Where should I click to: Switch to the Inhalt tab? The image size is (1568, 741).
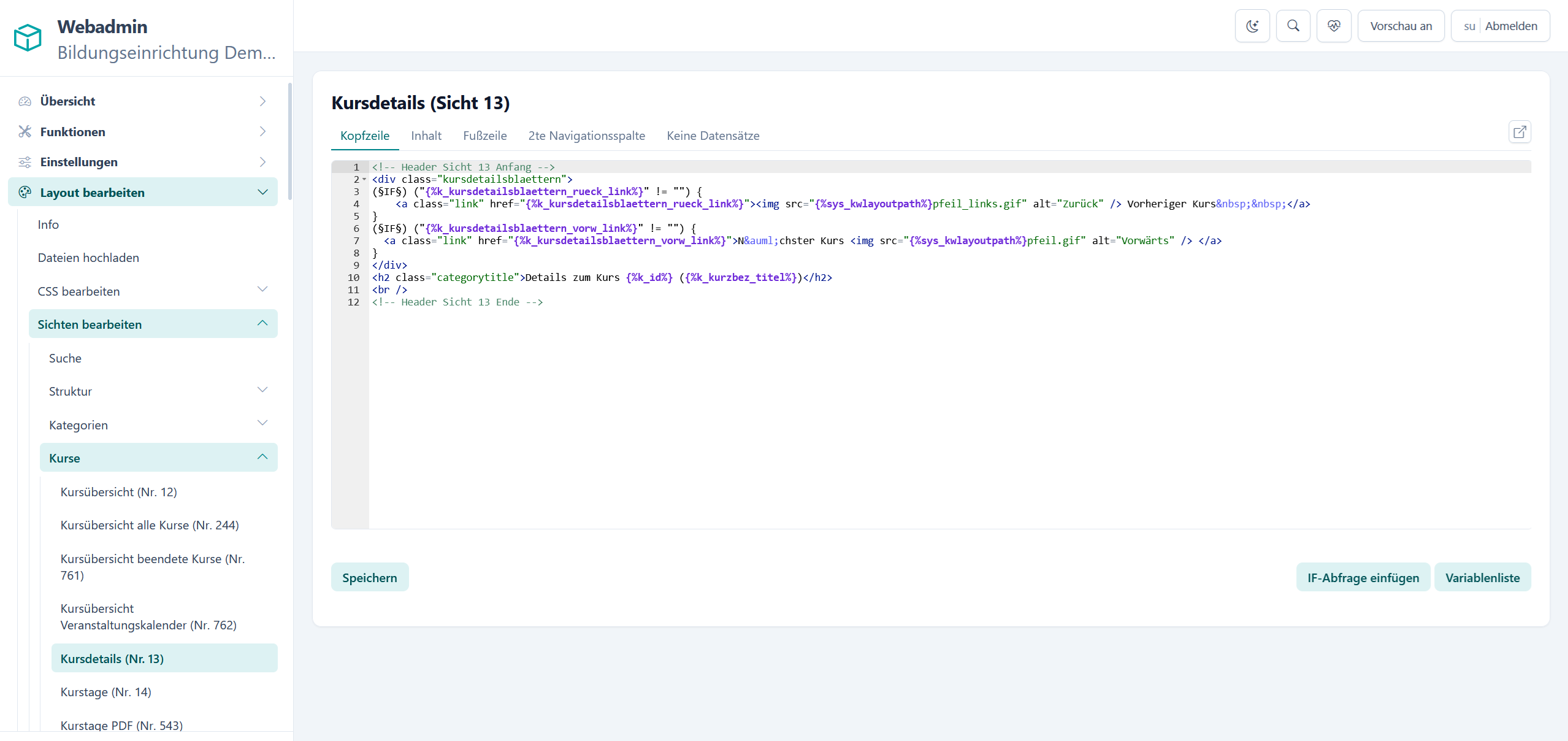pyautogui.click(x=426, y=136)
